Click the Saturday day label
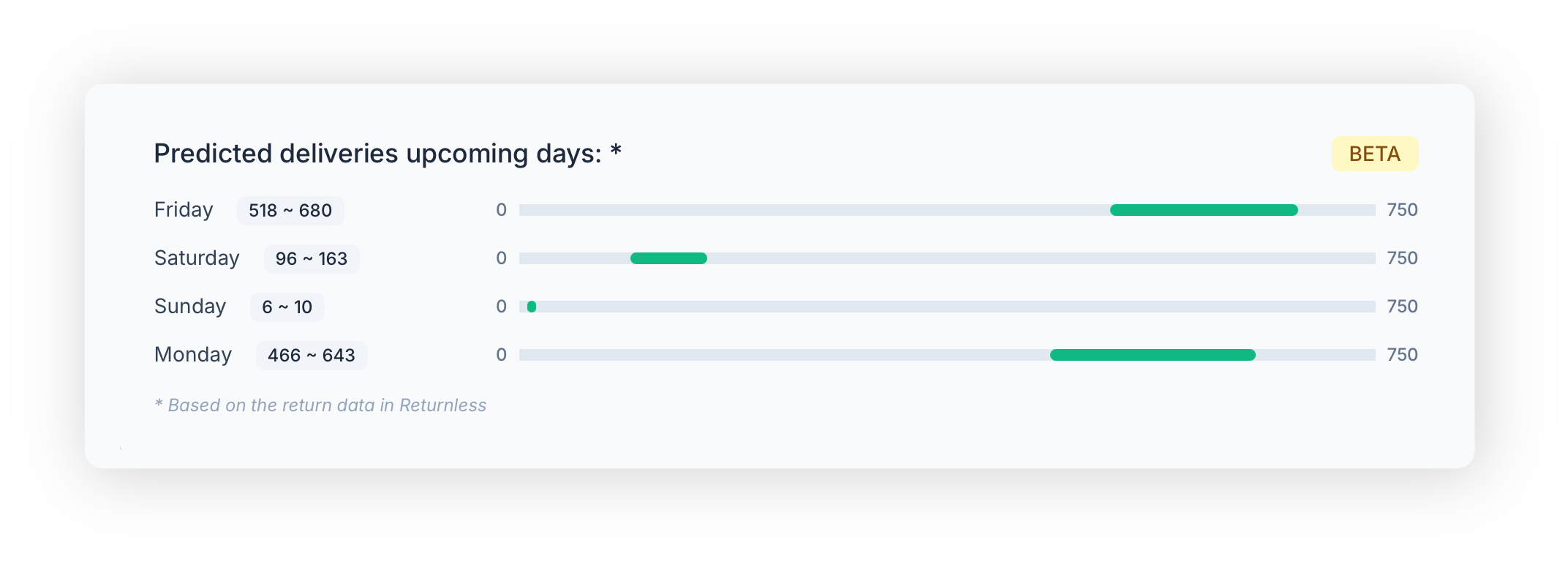1568x562 pixels. (x=197, y=258)
